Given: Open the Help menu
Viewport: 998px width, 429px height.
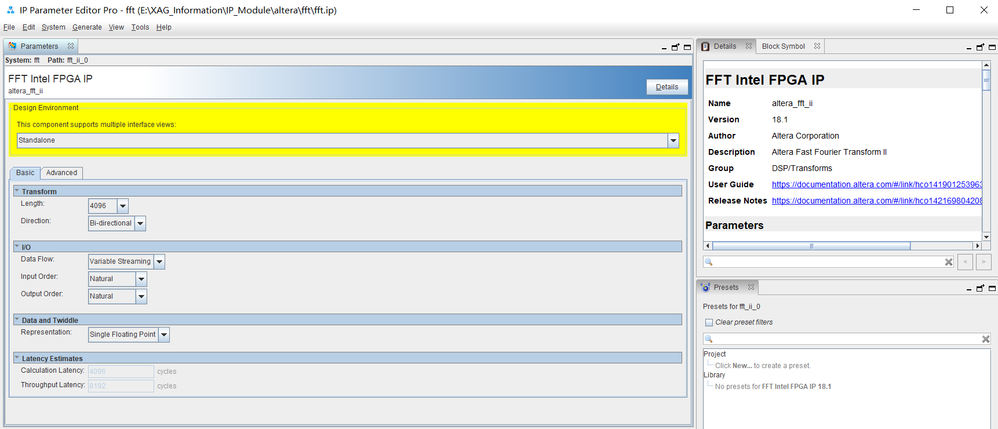Looking at the screenshot, I should pyautogui.click(x=164, y=27).
